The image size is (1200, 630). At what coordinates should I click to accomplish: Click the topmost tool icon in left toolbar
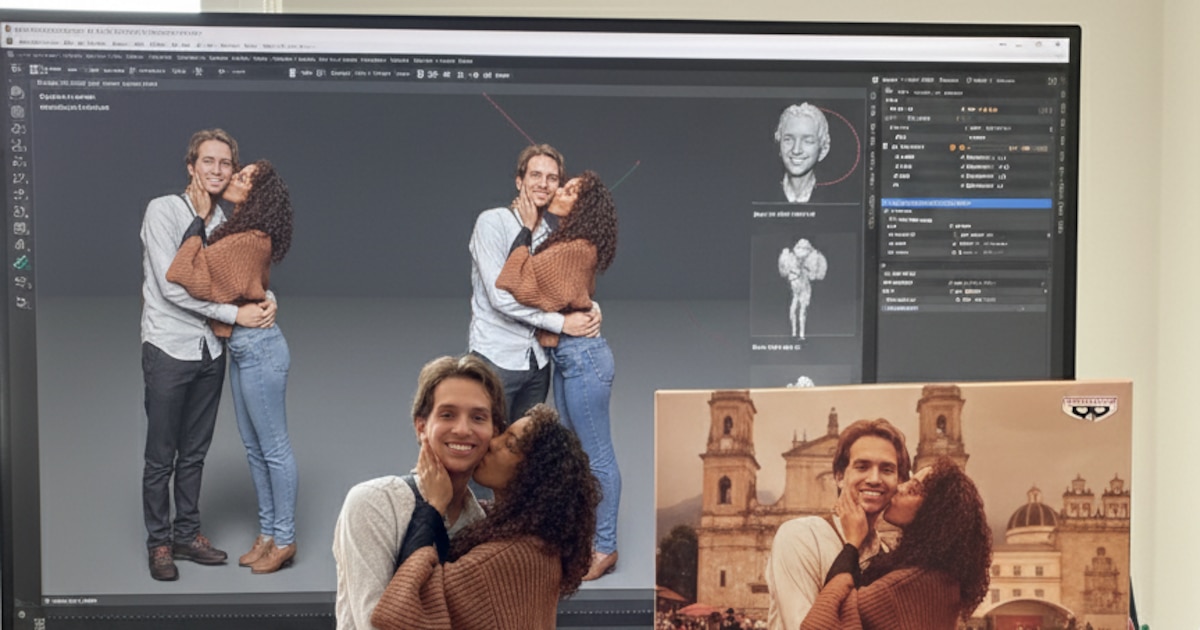pyautogui.click(x=17, y=92)
